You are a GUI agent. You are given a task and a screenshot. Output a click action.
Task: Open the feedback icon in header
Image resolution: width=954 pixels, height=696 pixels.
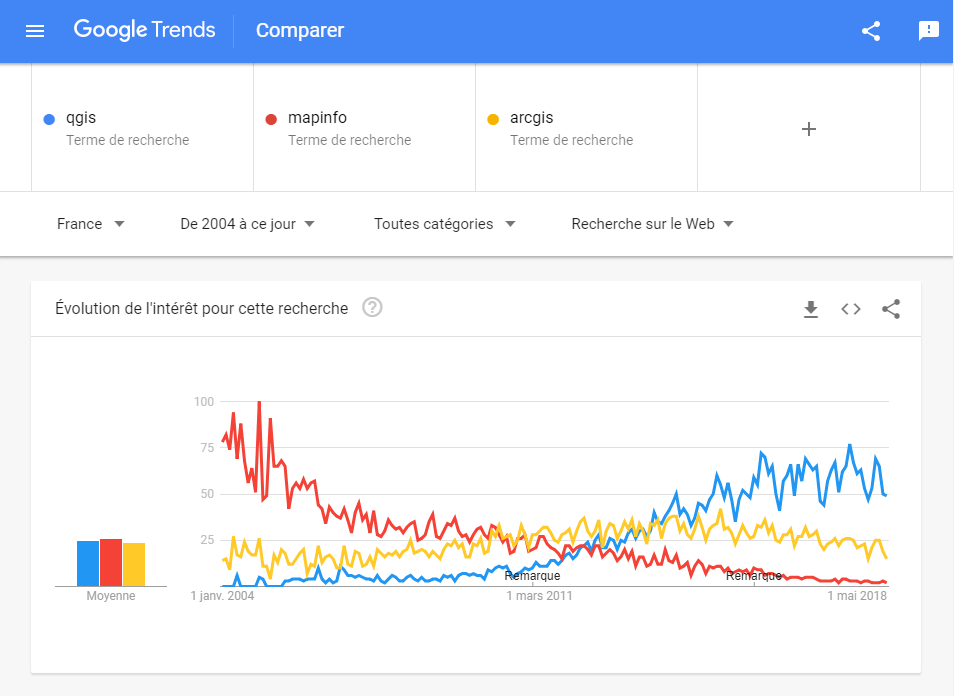[928, 30]
